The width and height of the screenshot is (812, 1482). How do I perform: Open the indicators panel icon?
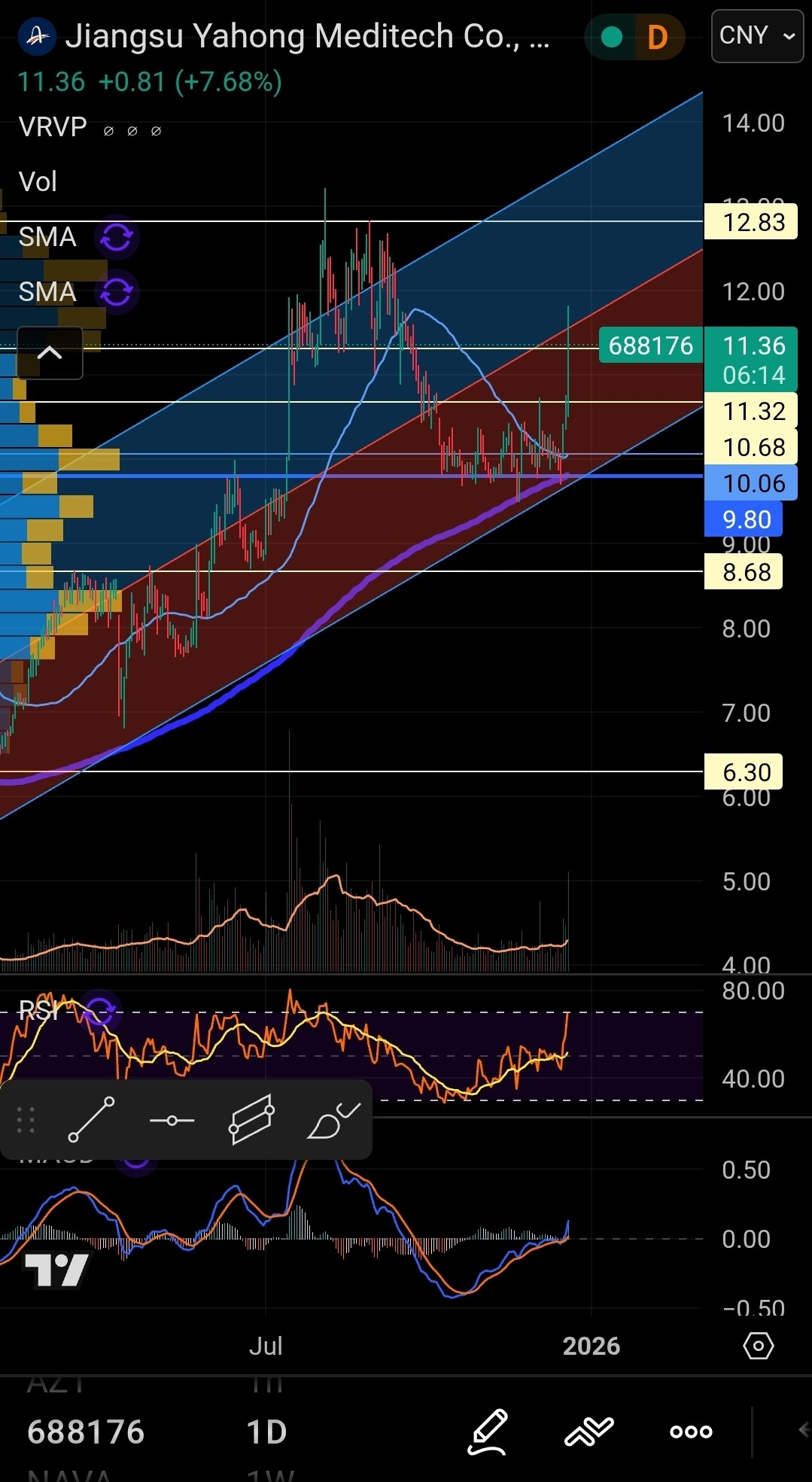coord(589,1432)
